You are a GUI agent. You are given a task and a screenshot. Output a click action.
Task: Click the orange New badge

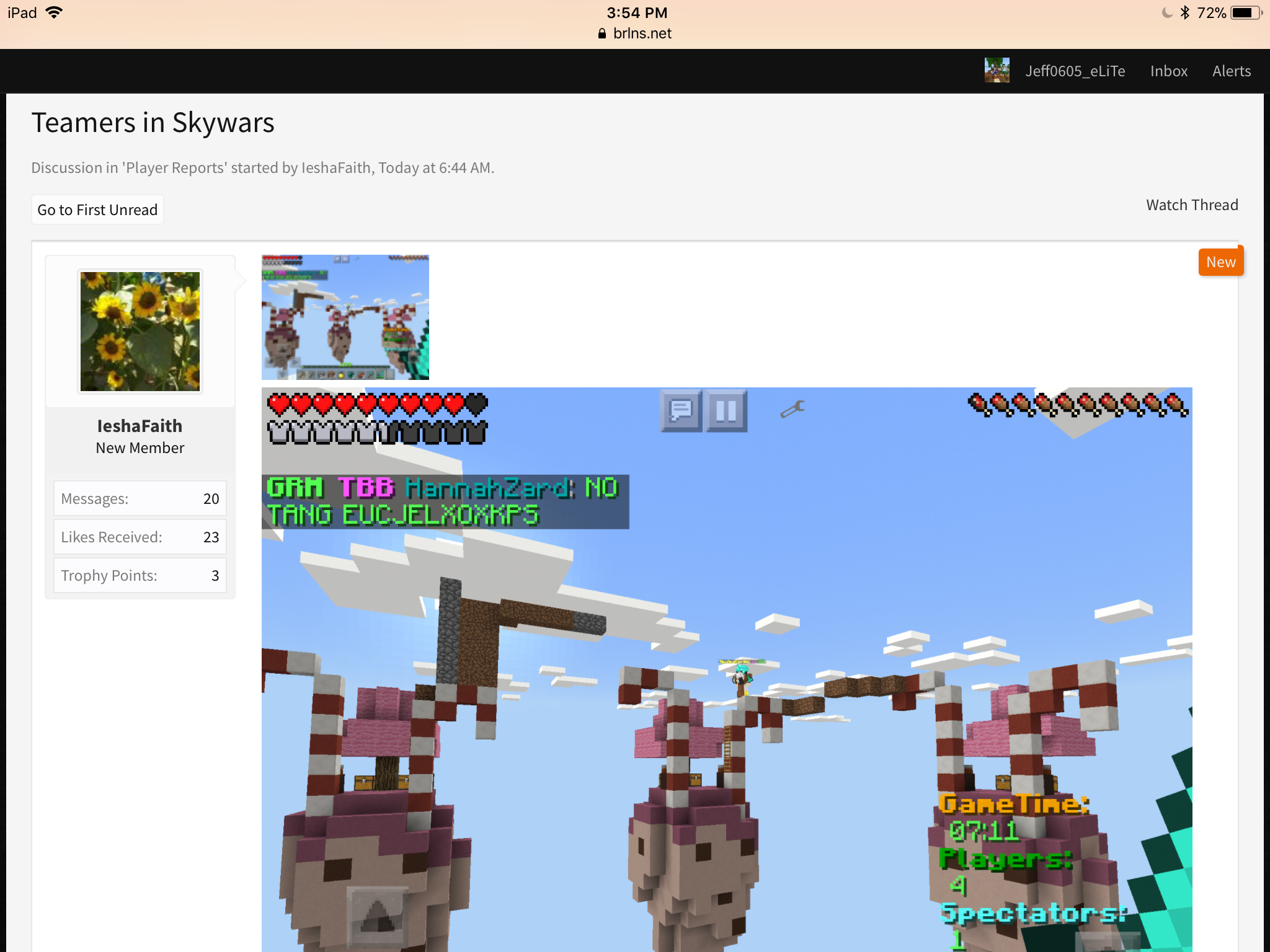(x=1220, y=262)
